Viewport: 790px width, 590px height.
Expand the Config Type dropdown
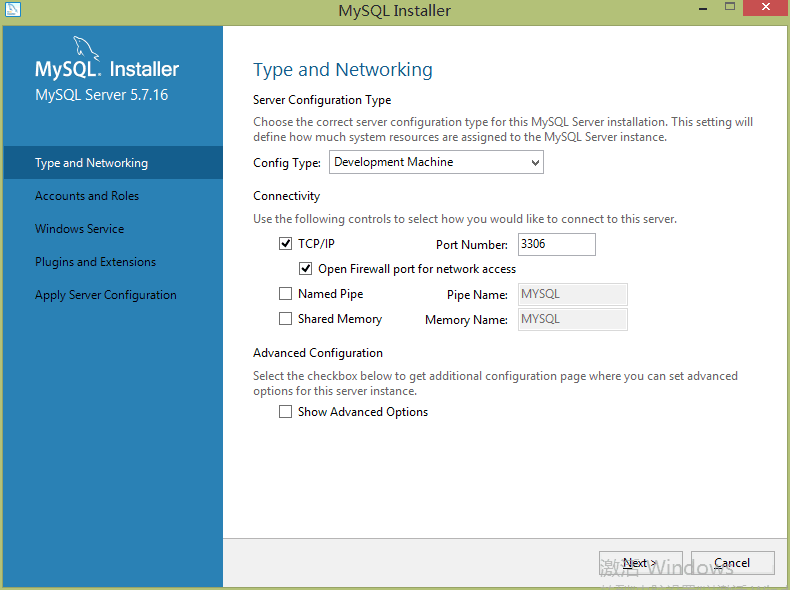[437, 162]
